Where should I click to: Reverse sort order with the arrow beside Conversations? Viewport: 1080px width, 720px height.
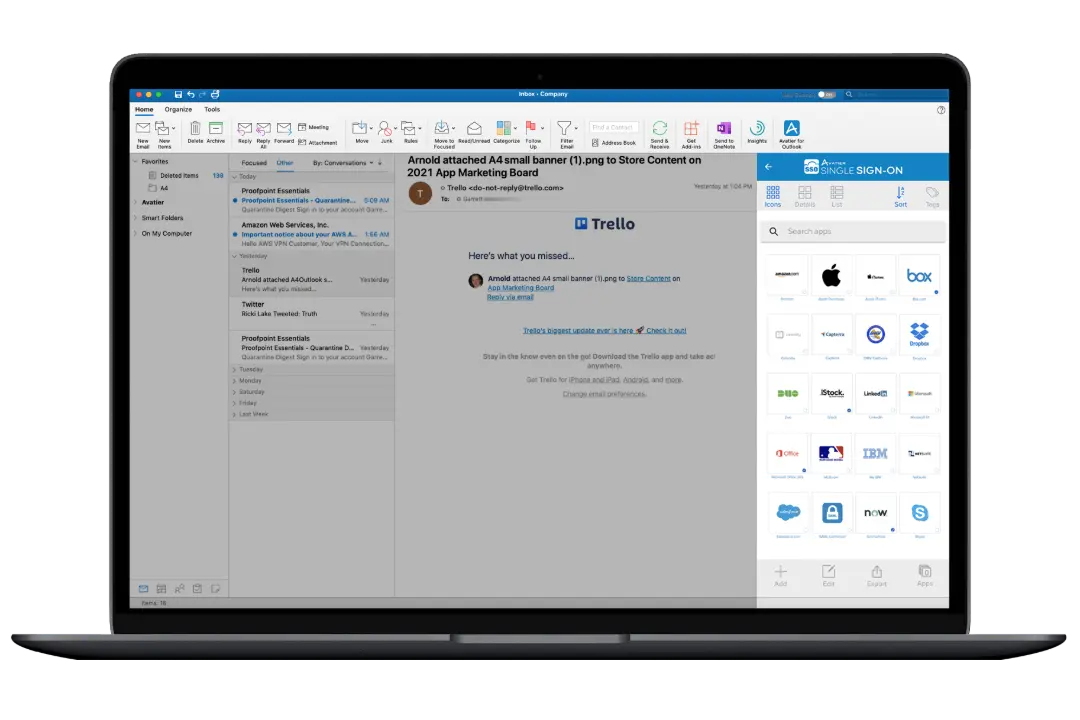(380, 163)
